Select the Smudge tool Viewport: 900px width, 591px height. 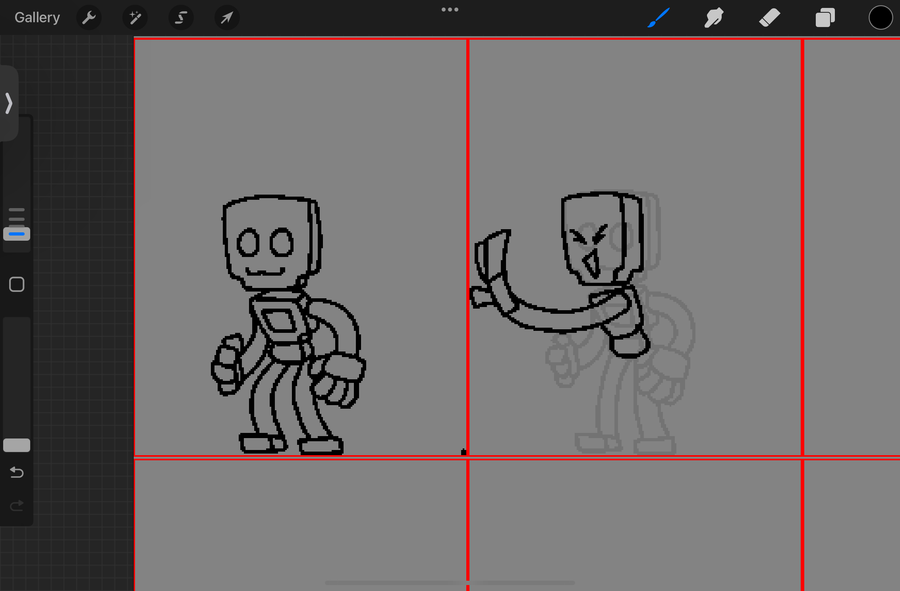point(714,18)
